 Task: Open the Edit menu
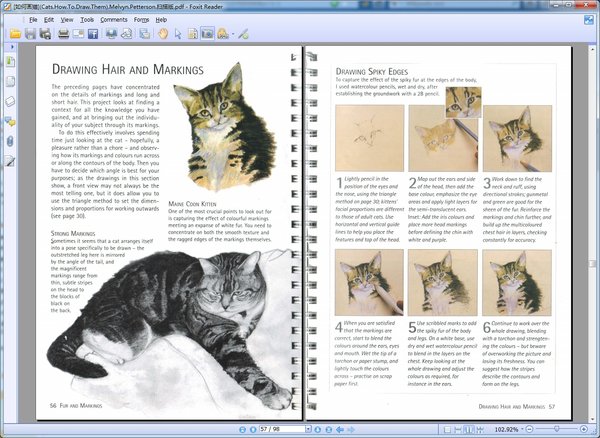49,20
